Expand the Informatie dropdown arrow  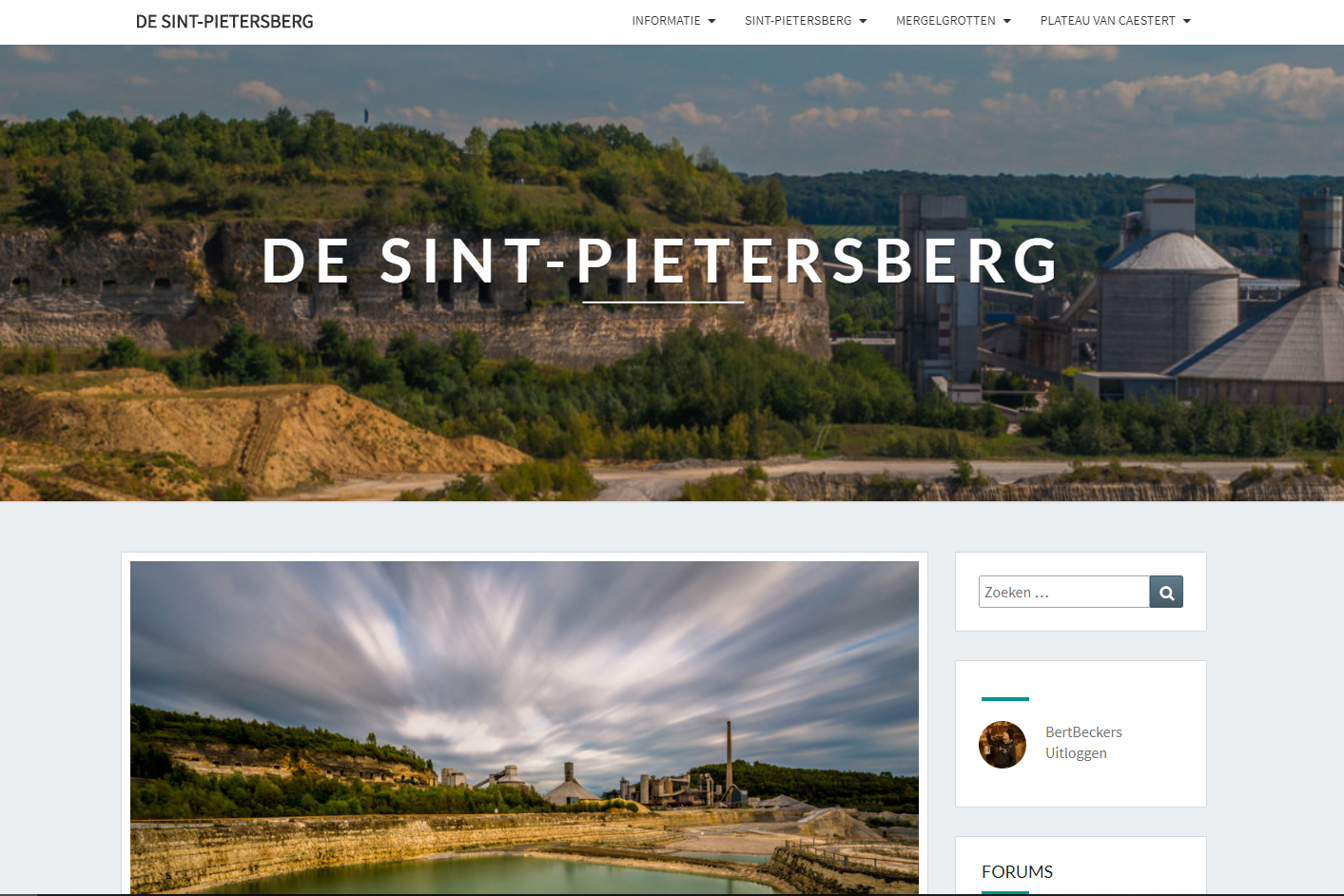711,21
